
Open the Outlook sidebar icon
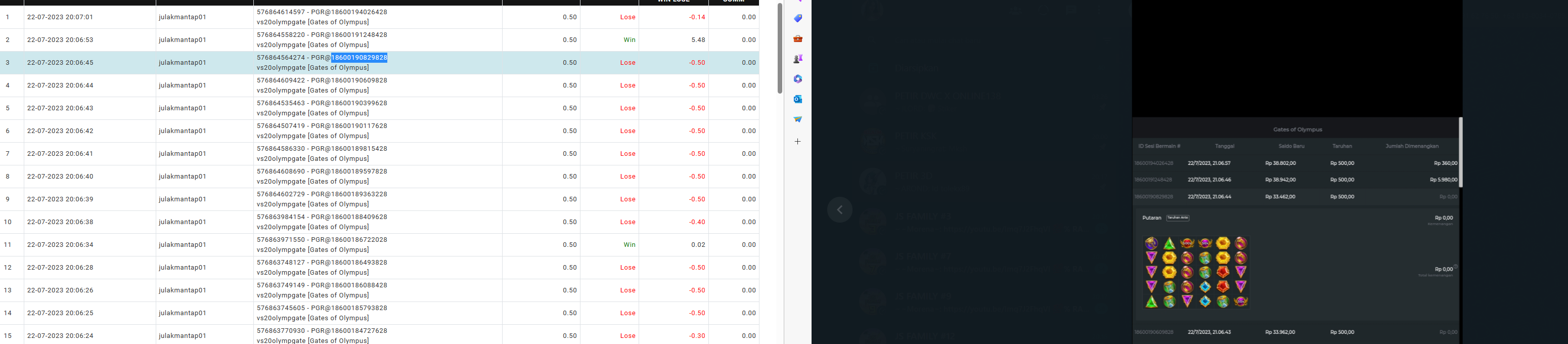pos(797,99)
